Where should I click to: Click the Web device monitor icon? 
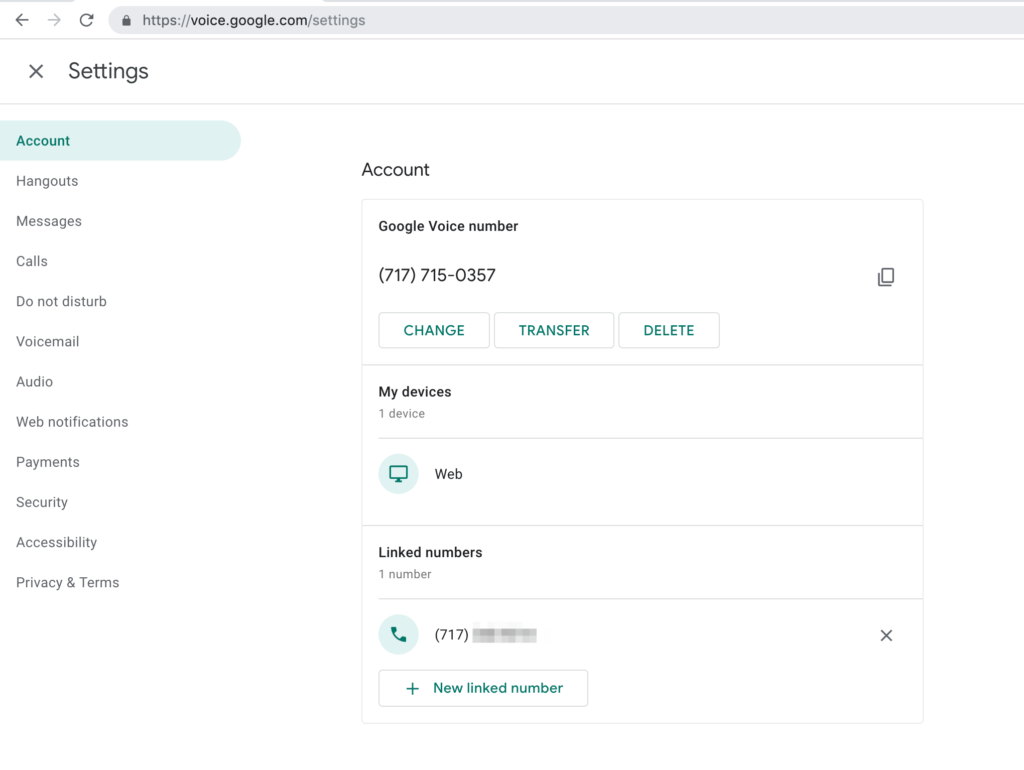point(398,473)
